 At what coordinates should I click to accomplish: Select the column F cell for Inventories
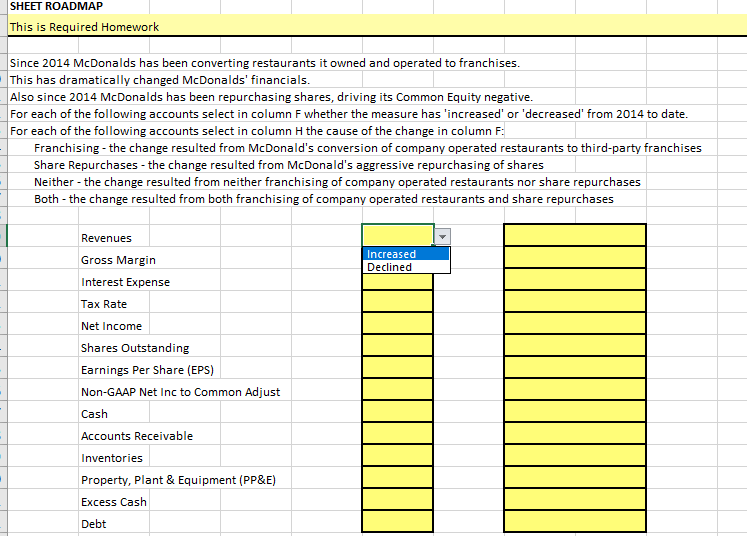tap(398, 455)
